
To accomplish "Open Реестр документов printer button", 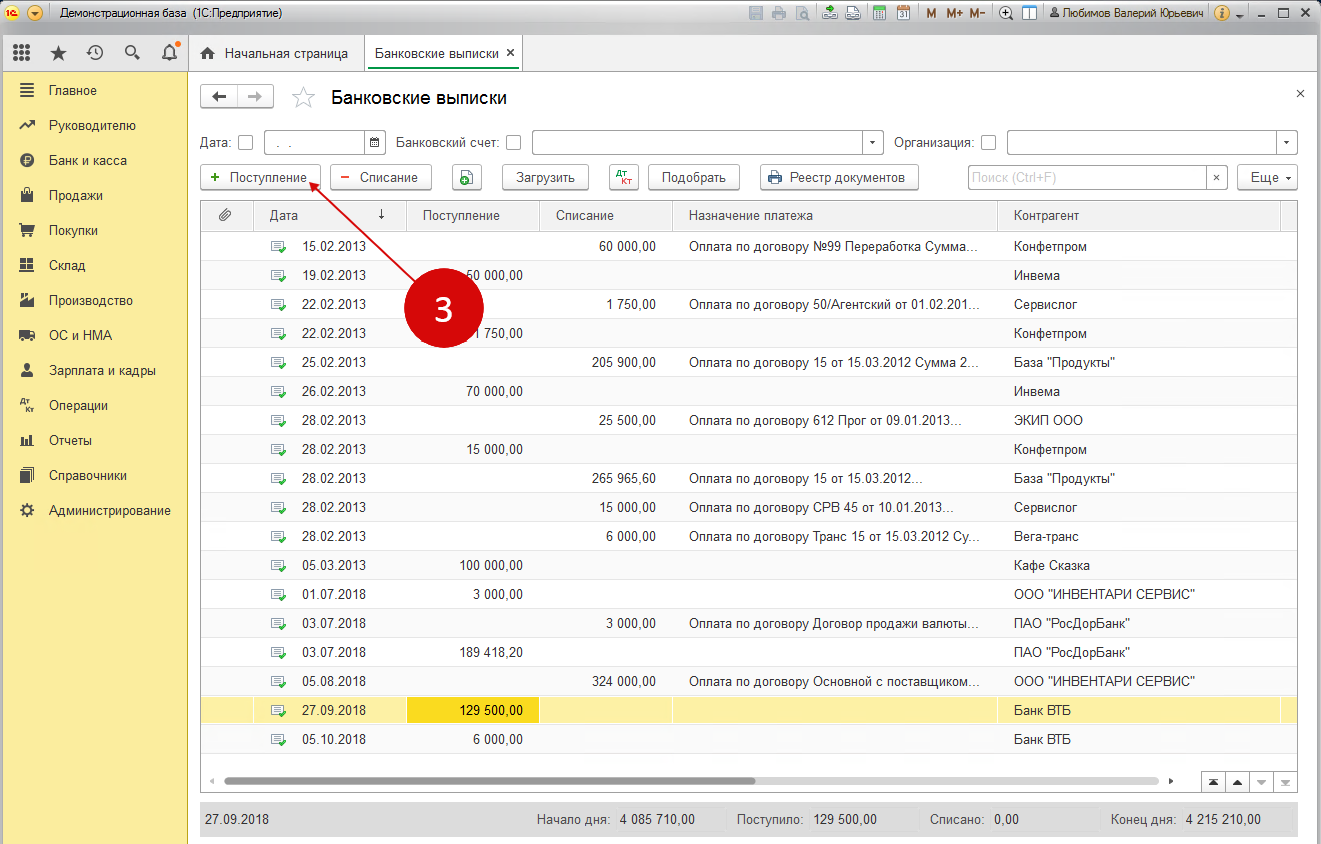I will click(x=839, y=177).
